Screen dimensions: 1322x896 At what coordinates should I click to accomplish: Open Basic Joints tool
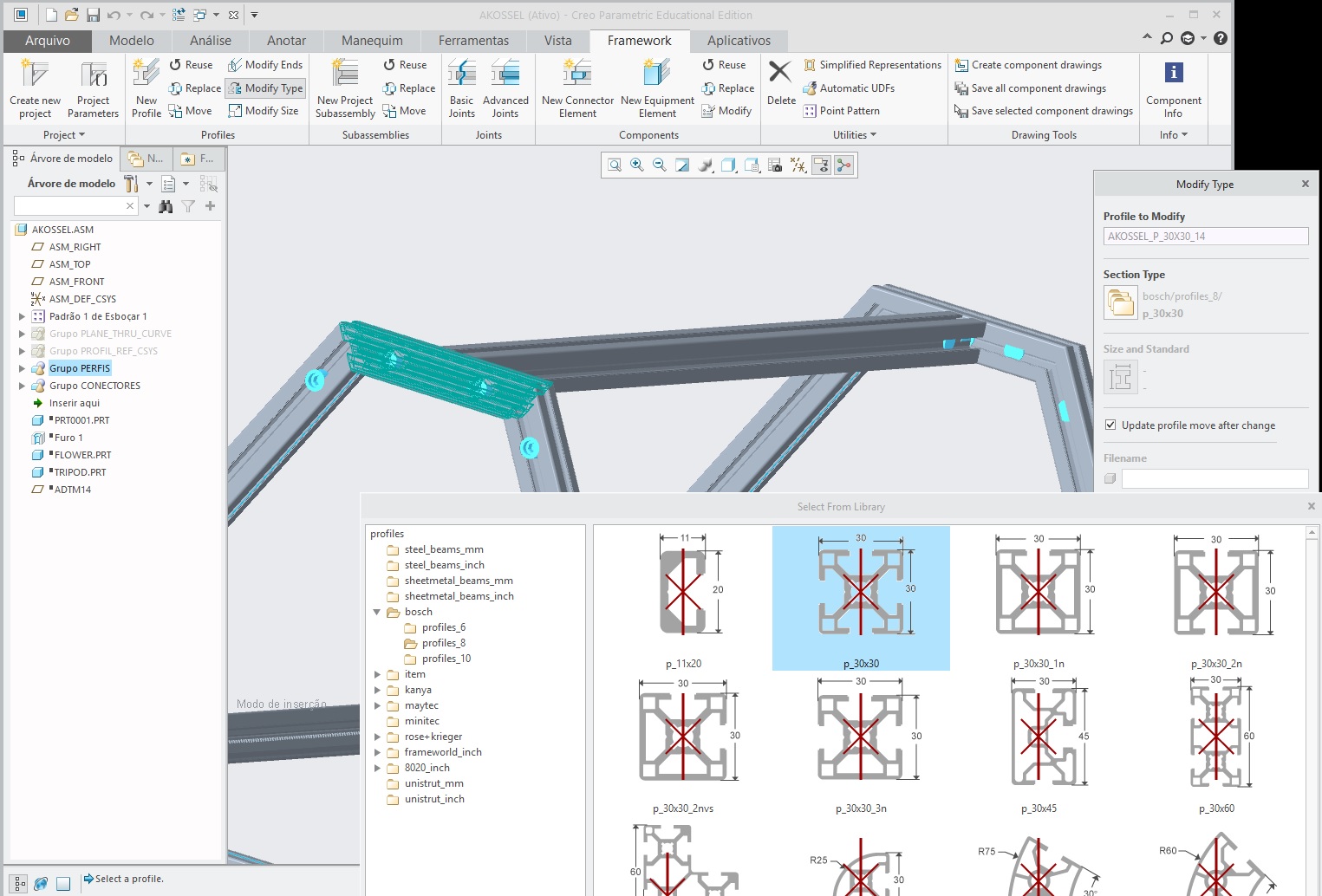pos(461,88)
